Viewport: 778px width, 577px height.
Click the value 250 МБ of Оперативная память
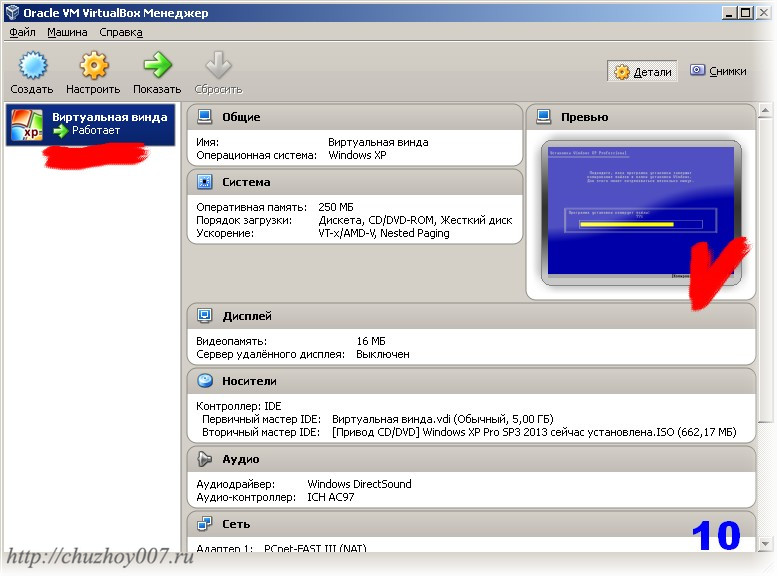pyautogui.click(x=336, y=207)
